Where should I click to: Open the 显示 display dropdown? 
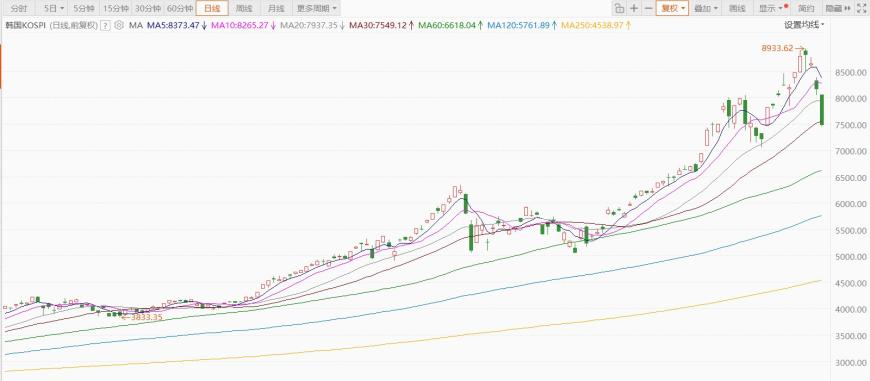pyautogui.click(x=771, y=8)
